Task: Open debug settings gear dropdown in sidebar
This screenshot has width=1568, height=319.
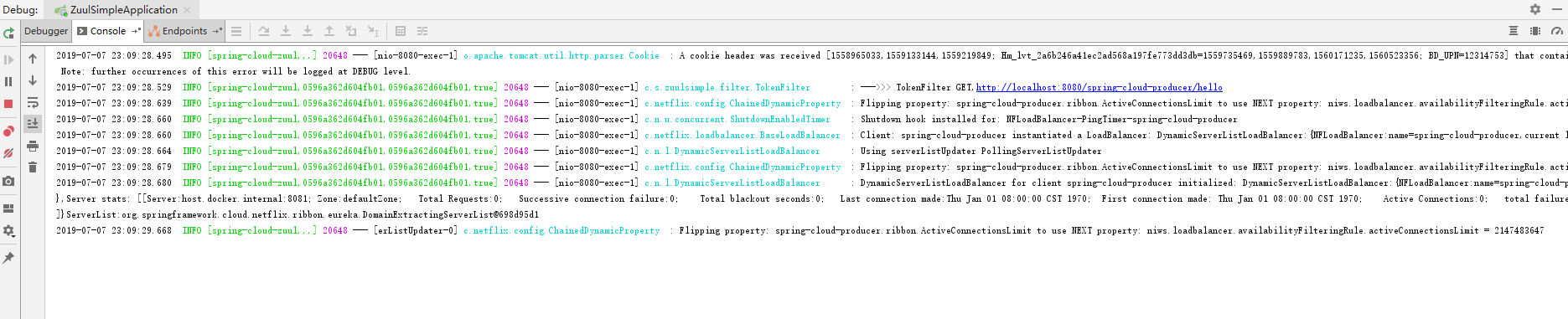Action: [x=8, y=231]
